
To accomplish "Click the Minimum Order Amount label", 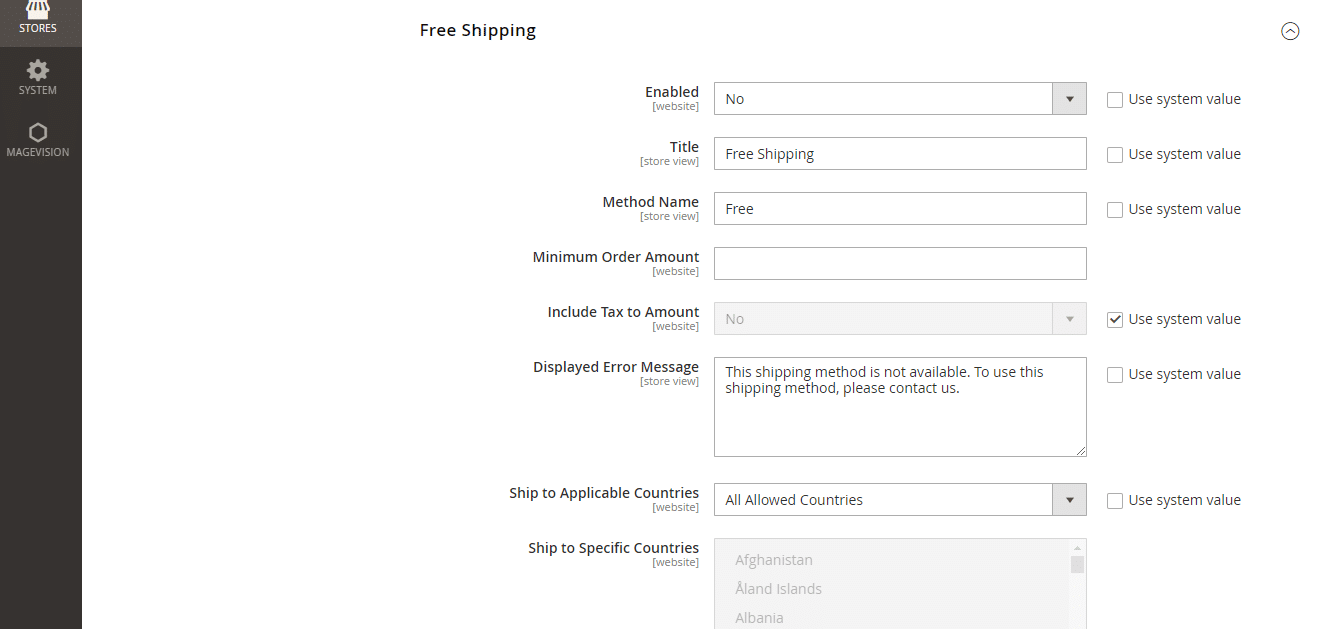I will (616, 257).
